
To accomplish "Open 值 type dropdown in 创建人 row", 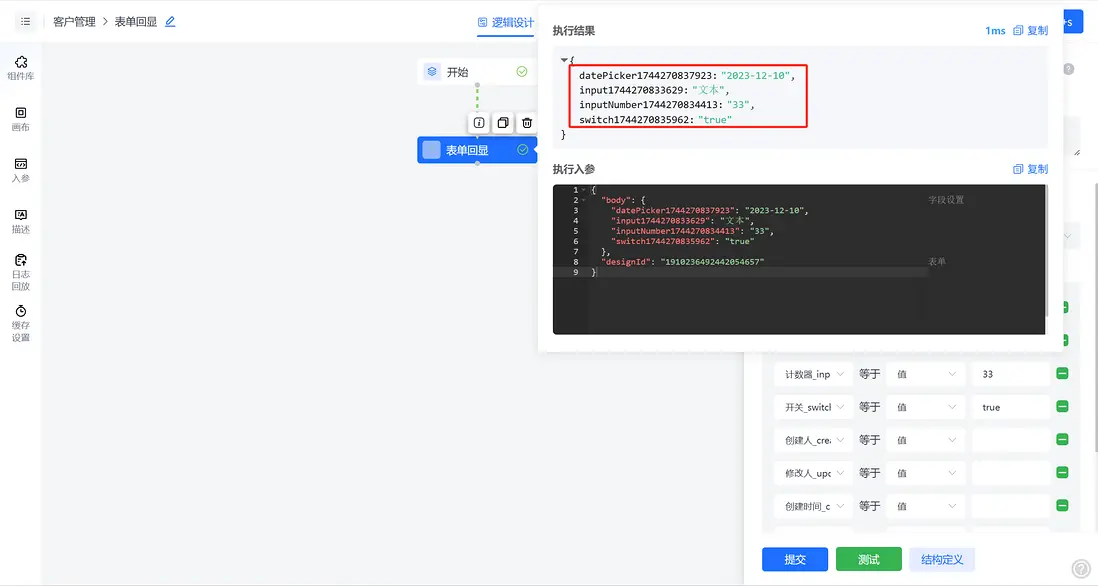I will tap(926, 440).
